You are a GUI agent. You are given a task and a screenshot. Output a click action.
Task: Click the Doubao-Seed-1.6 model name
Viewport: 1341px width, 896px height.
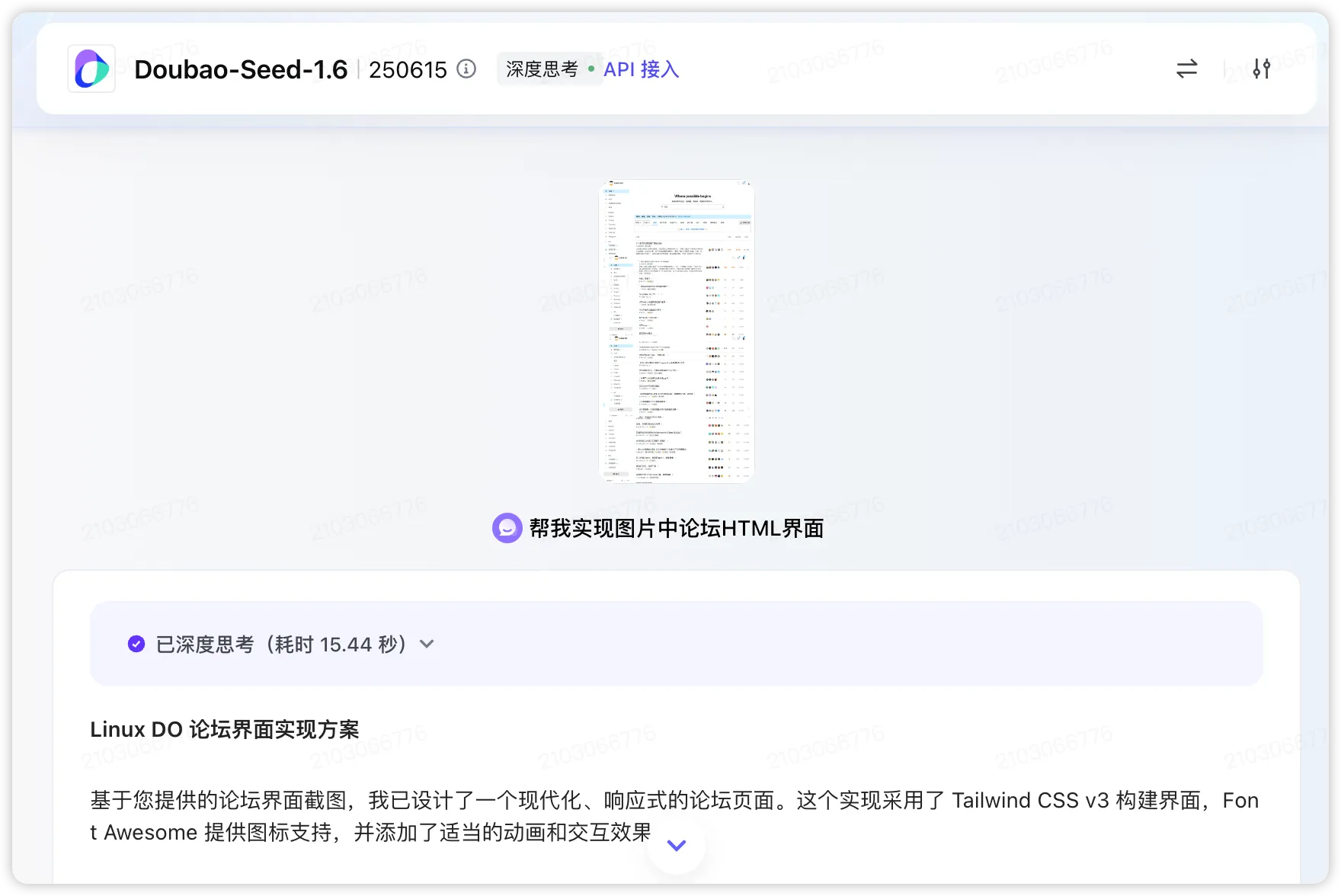coord(241,69)
